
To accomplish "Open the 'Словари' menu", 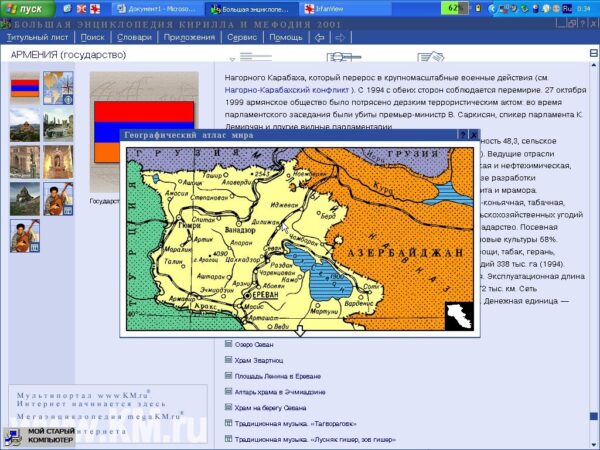I will coord(133,37).
